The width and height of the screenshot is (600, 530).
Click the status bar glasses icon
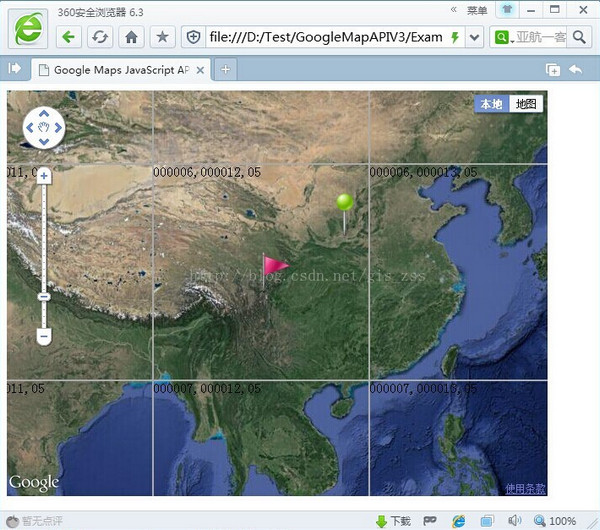430,520
